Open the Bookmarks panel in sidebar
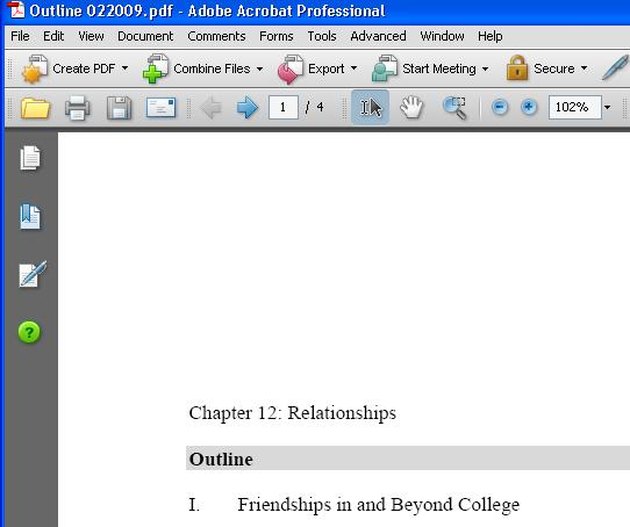 (x=31, y=217)
